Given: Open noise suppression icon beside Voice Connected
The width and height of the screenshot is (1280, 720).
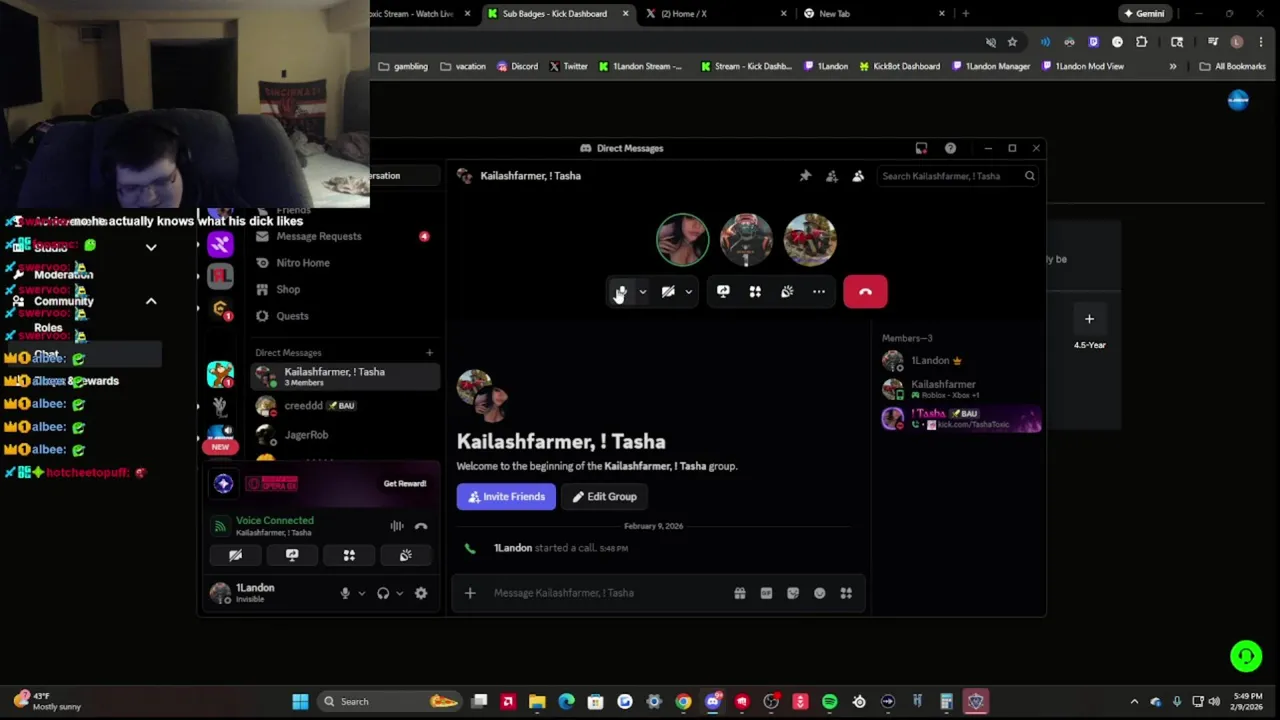Looking at the screenshot, I should point(397,526).
